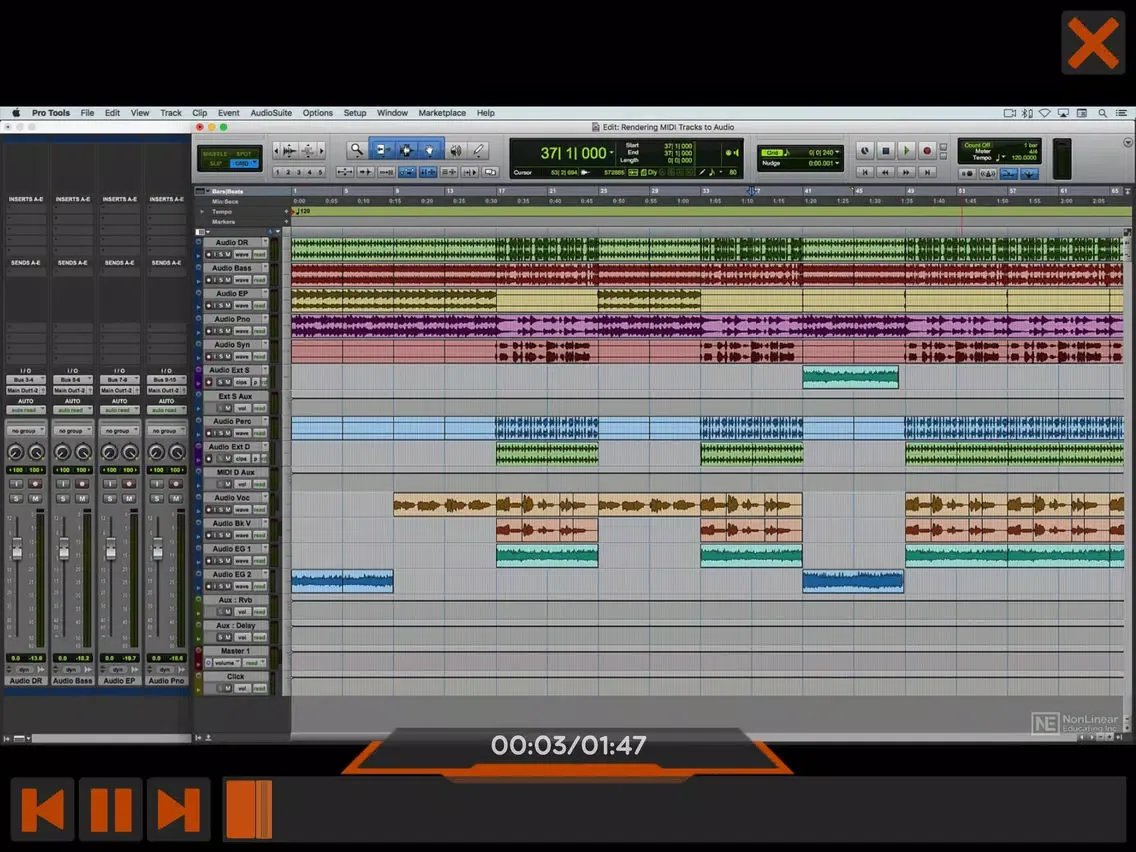Click Audio DR channel name in mixer
The image size is (1136, 852).
click(x=25, y=681)
